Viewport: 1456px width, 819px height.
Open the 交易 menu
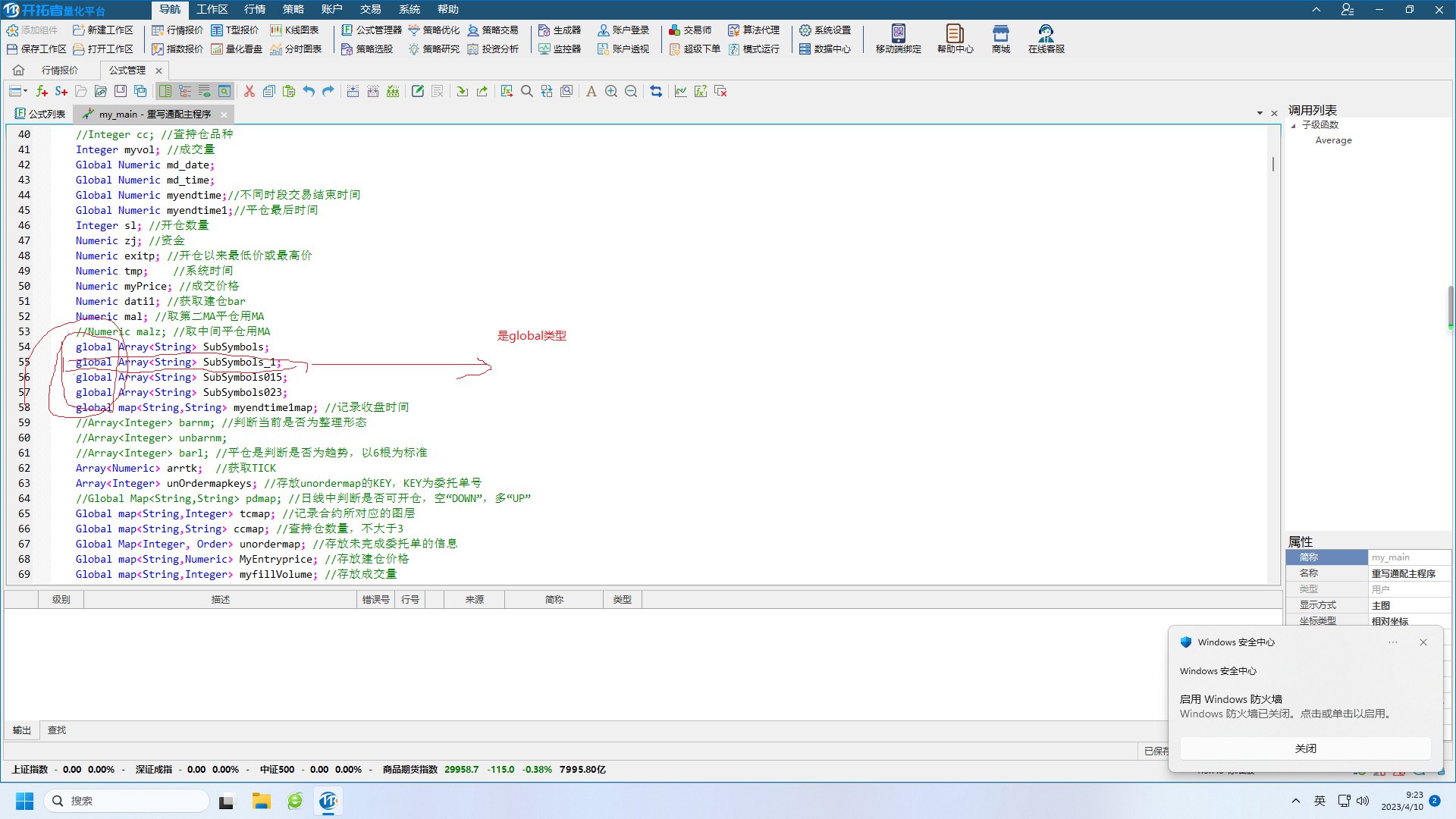click(x=370, y=9)
